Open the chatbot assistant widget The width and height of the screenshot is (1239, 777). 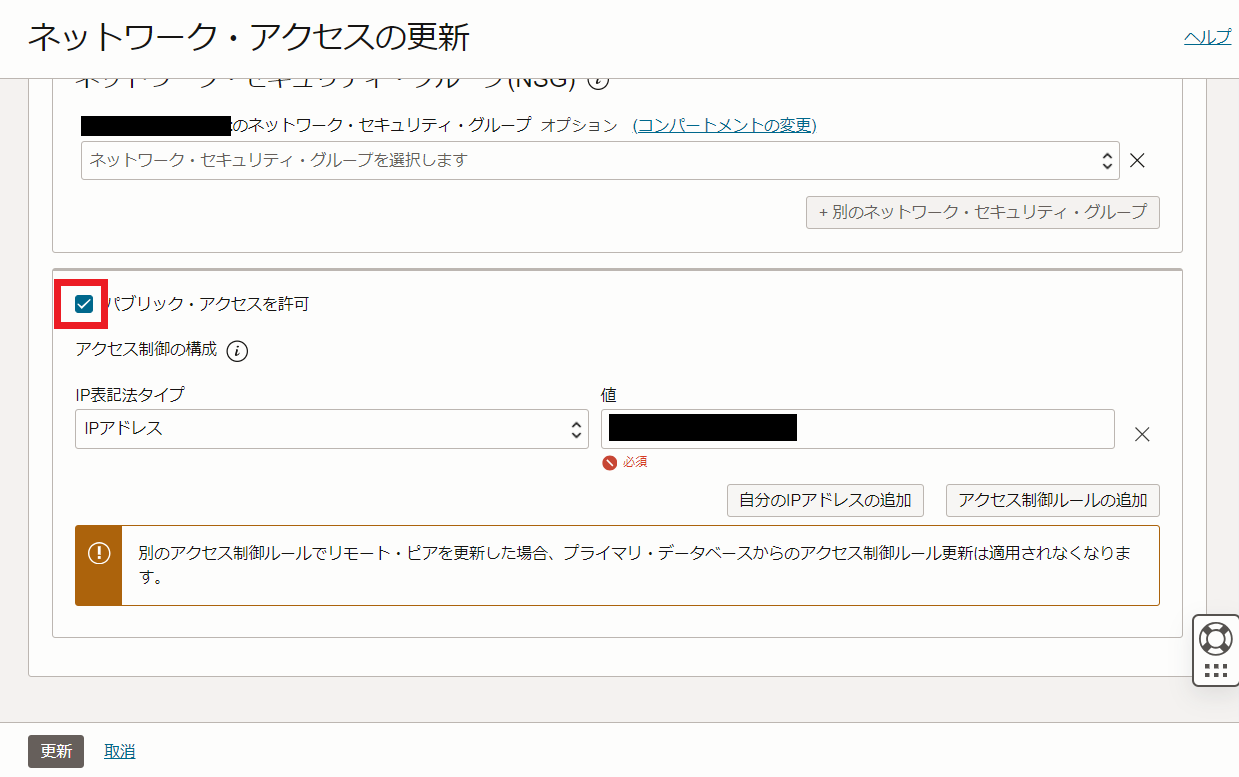tap(1214, 637)
